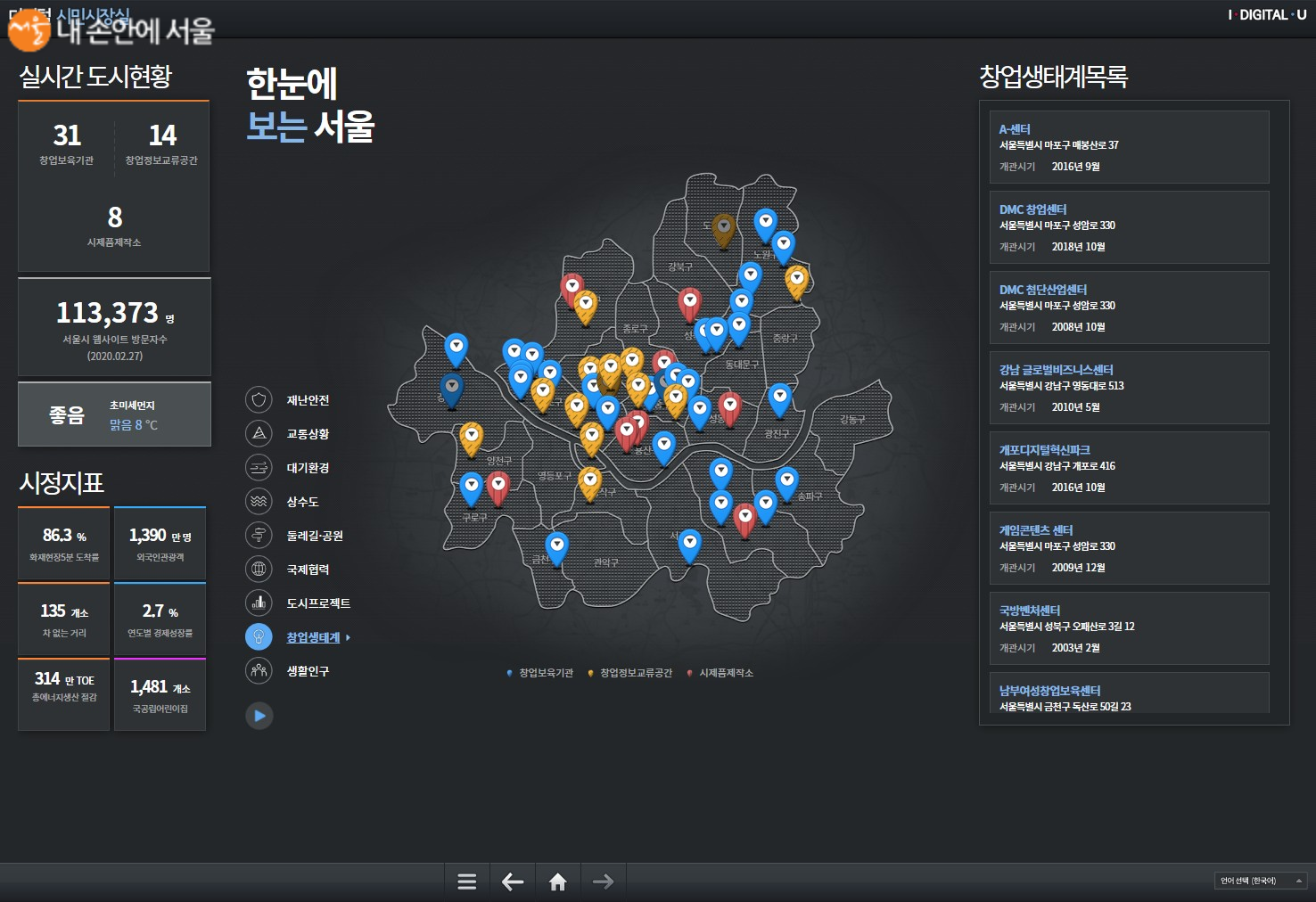The width and height of the screenshot is (1316, 902).
Task: Click the home button in bottom bar
Action: click(558, 882)
